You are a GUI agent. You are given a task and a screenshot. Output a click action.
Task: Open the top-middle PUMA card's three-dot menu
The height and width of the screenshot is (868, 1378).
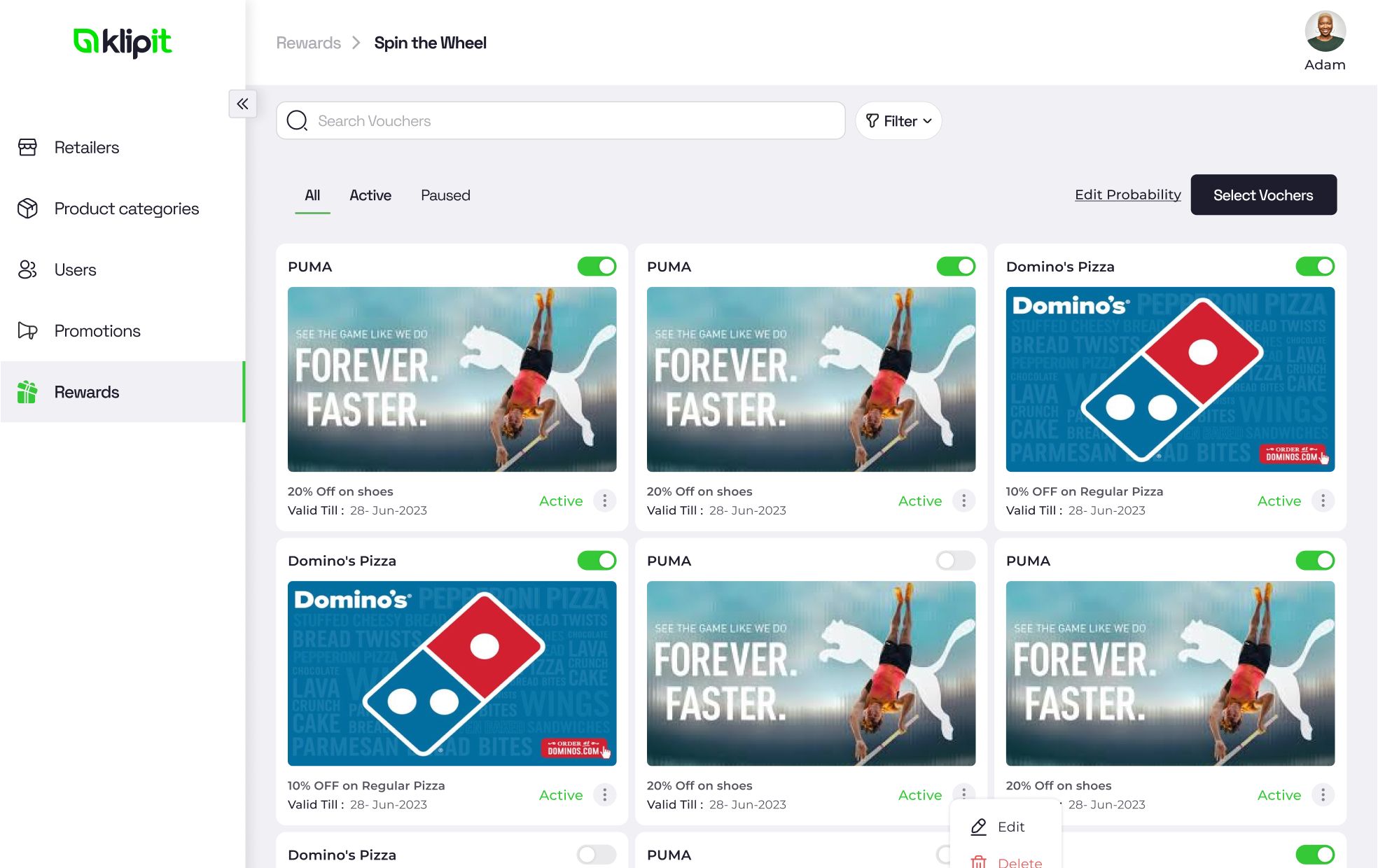[963, 500]
